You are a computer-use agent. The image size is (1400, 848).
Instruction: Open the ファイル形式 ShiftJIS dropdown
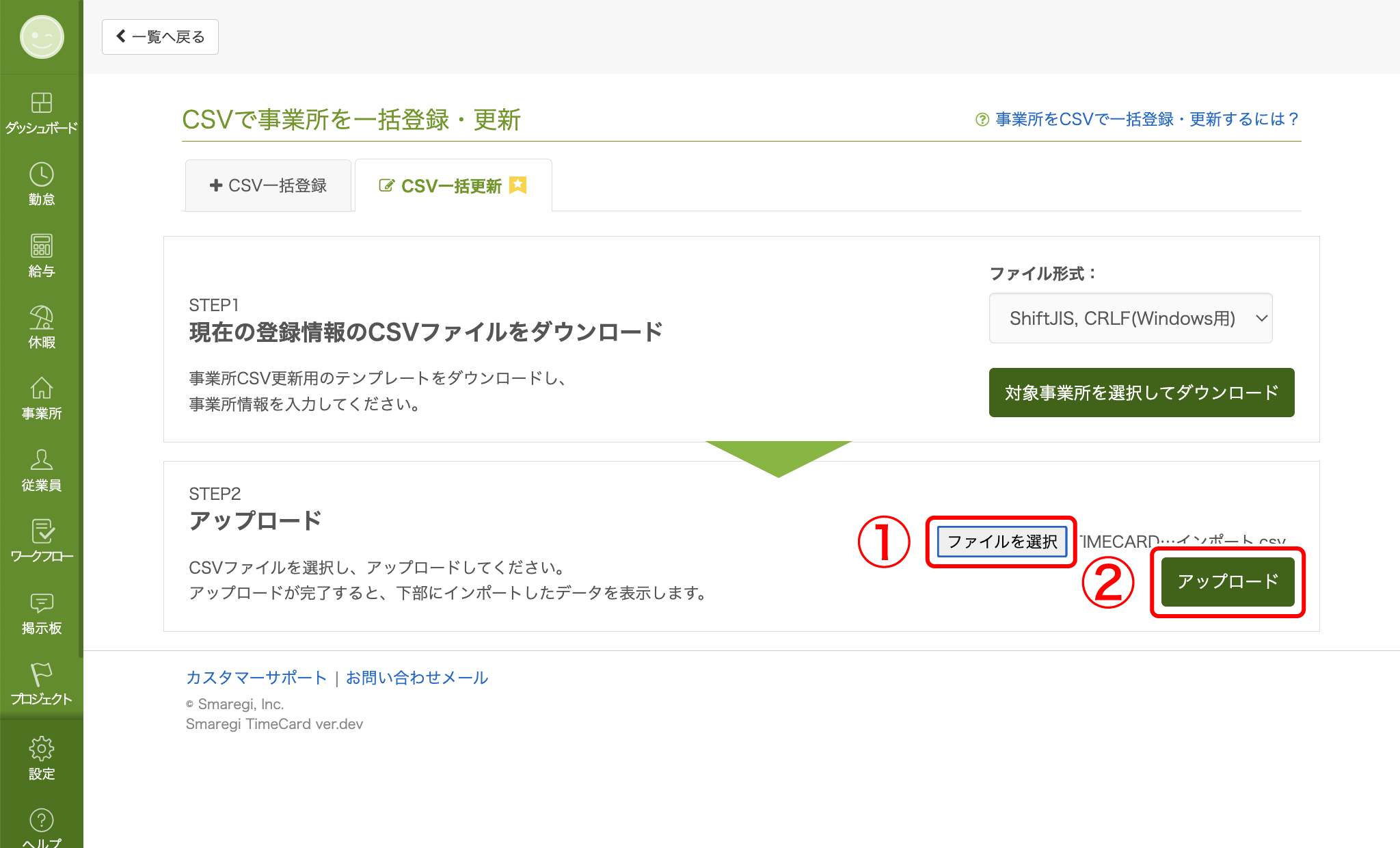tap(1131, 318)
